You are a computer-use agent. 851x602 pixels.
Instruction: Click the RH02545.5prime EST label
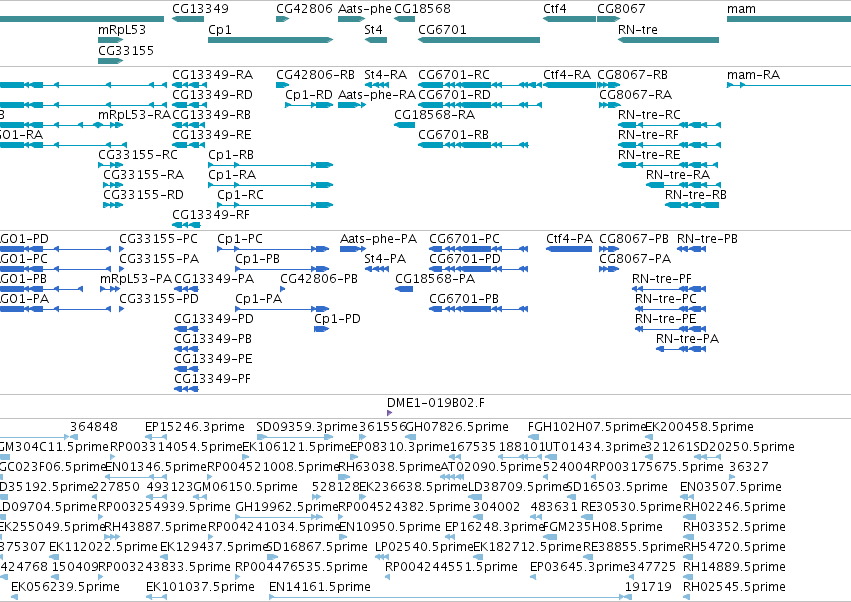[734, 587]
